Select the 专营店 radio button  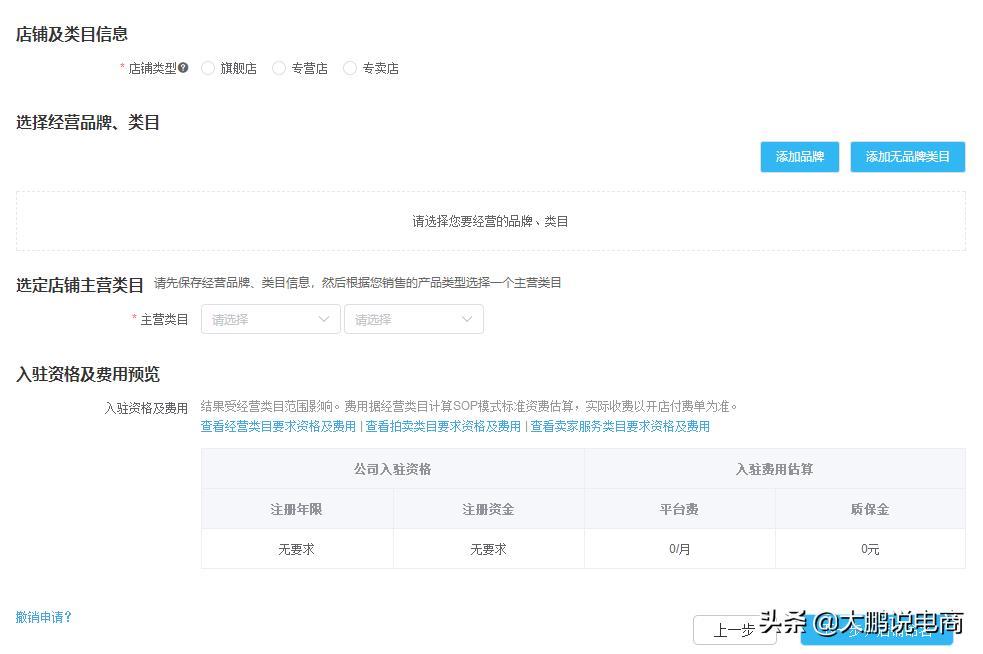(279, 68)
